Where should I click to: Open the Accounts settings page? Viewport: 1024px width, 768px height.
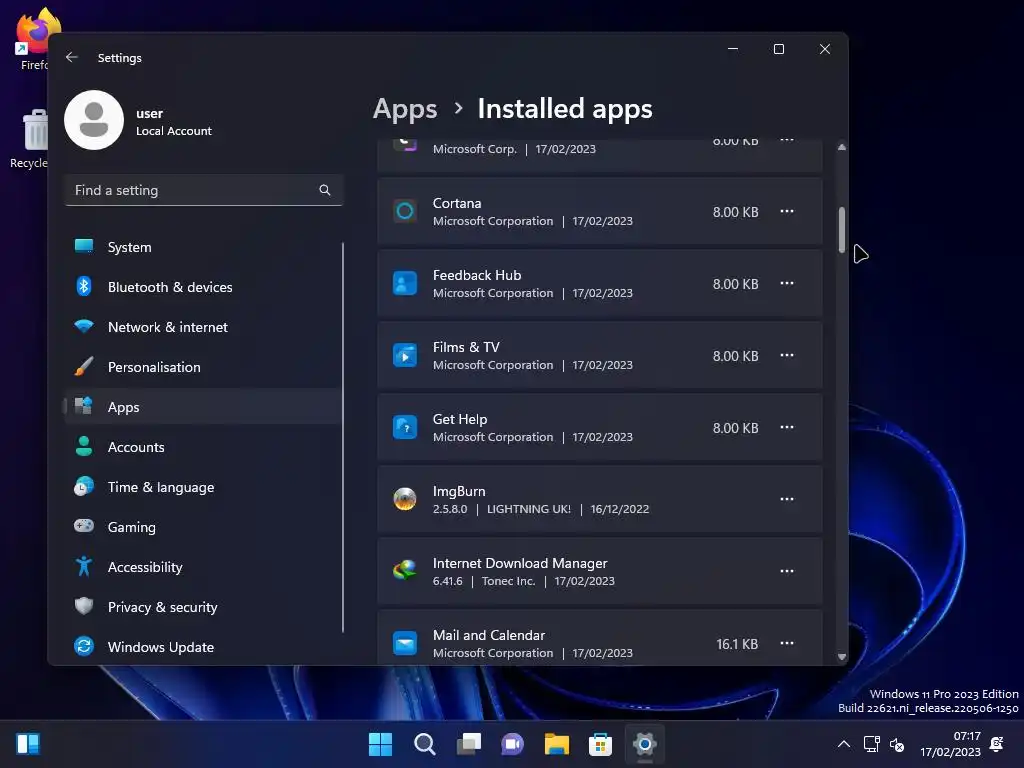tap(203, 447)
